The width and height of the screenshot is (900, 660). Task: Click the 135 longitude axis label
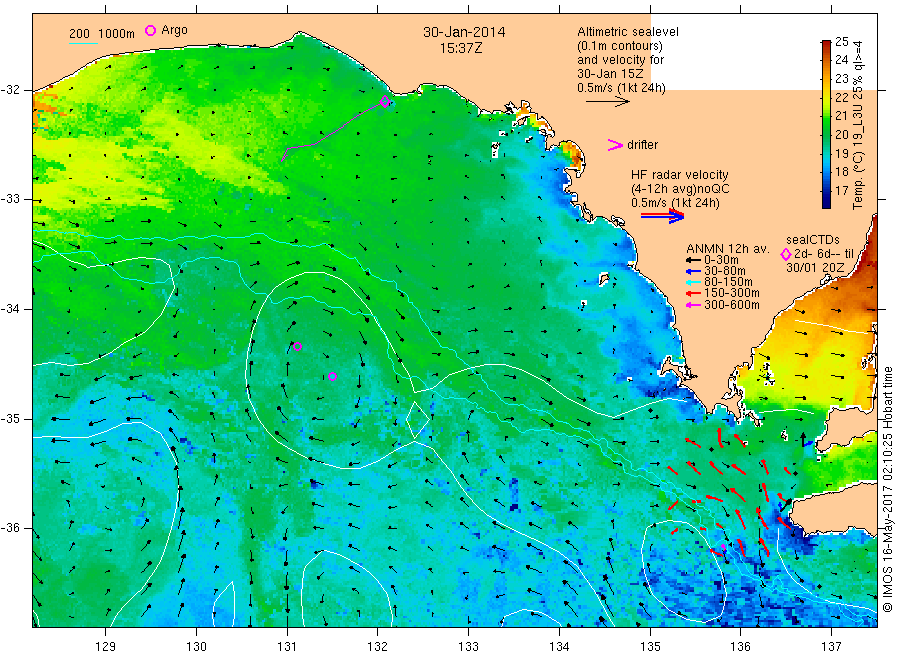click(650, 647)
